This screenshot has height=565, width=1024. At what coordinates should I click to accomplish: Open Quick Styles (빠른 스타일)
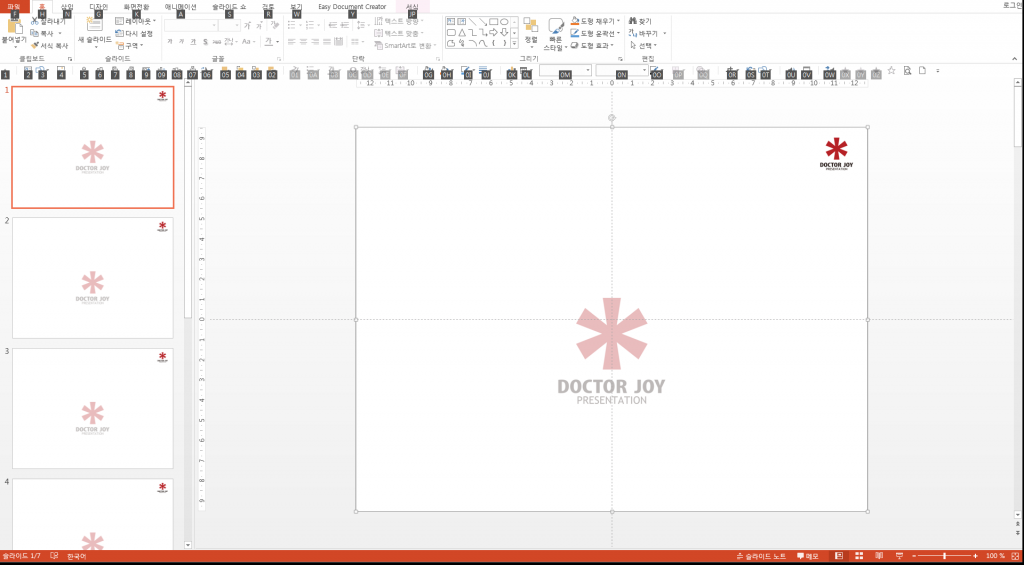click(556, 35)
